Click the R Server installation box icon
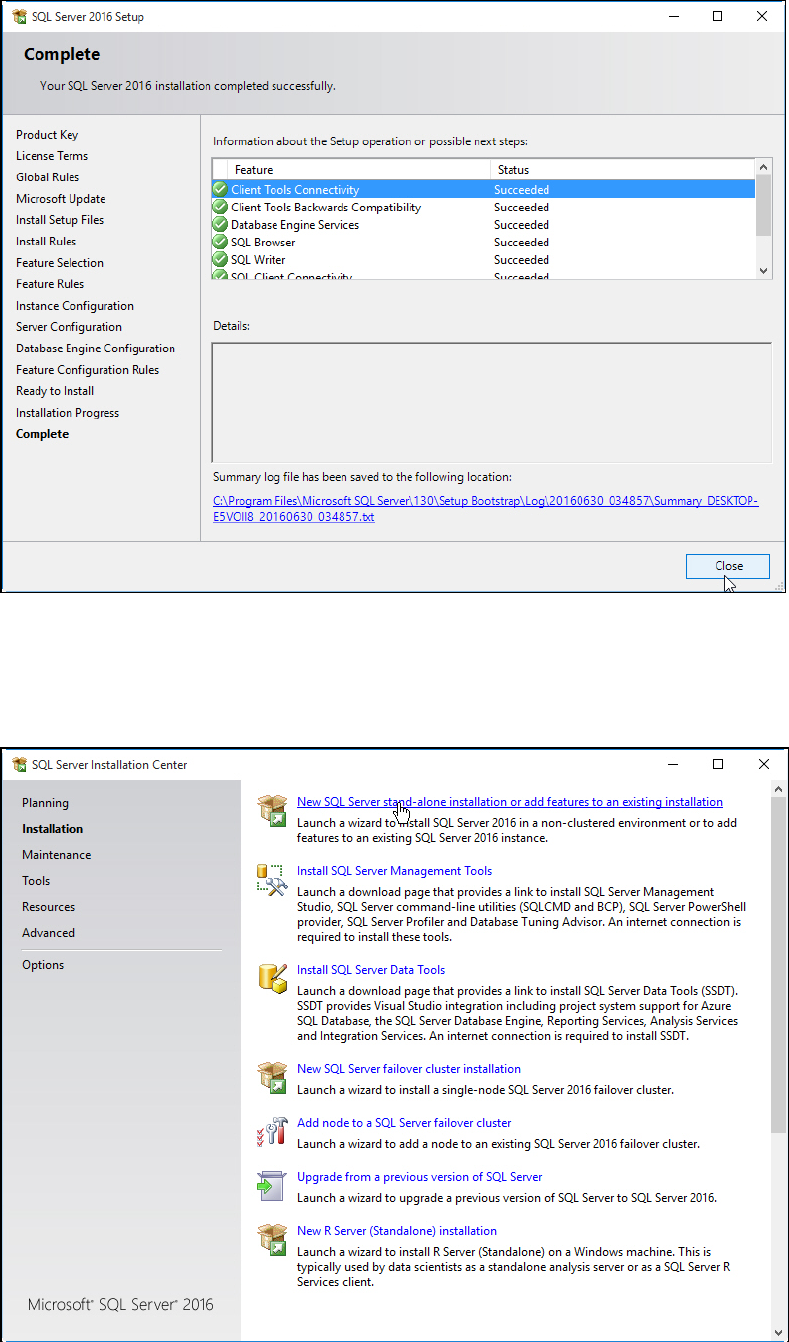The height and width of the screenshot is (1342, 789). [272, 1239]
